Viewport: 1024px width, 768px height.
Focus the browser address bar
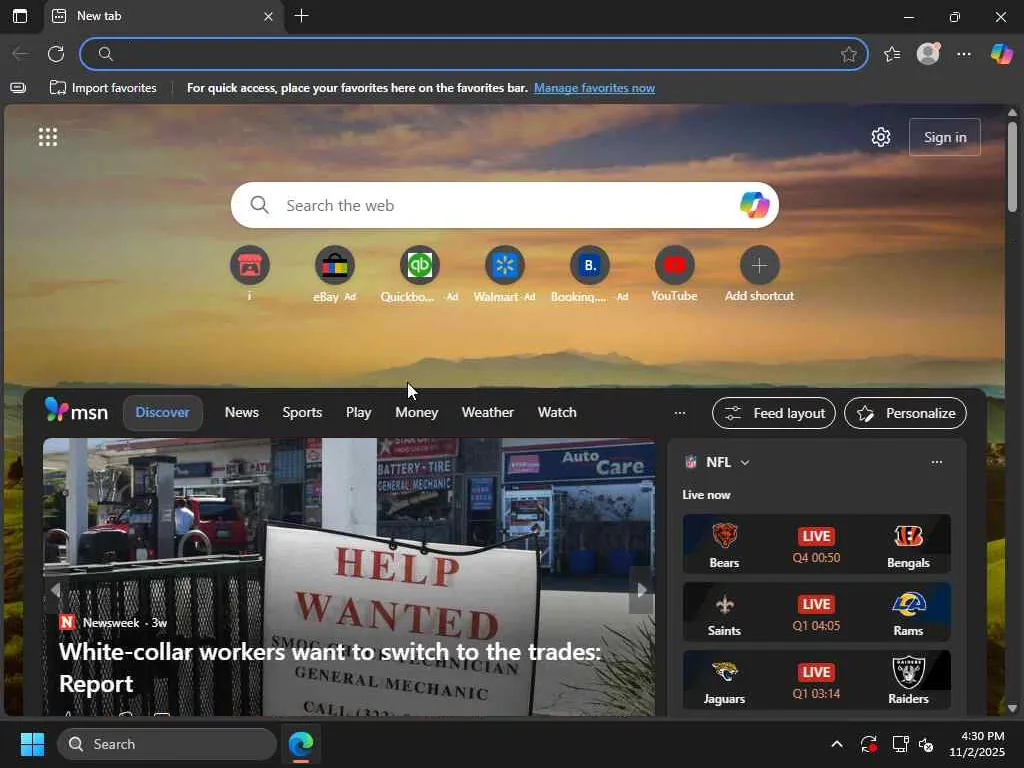tap(473, 54)
